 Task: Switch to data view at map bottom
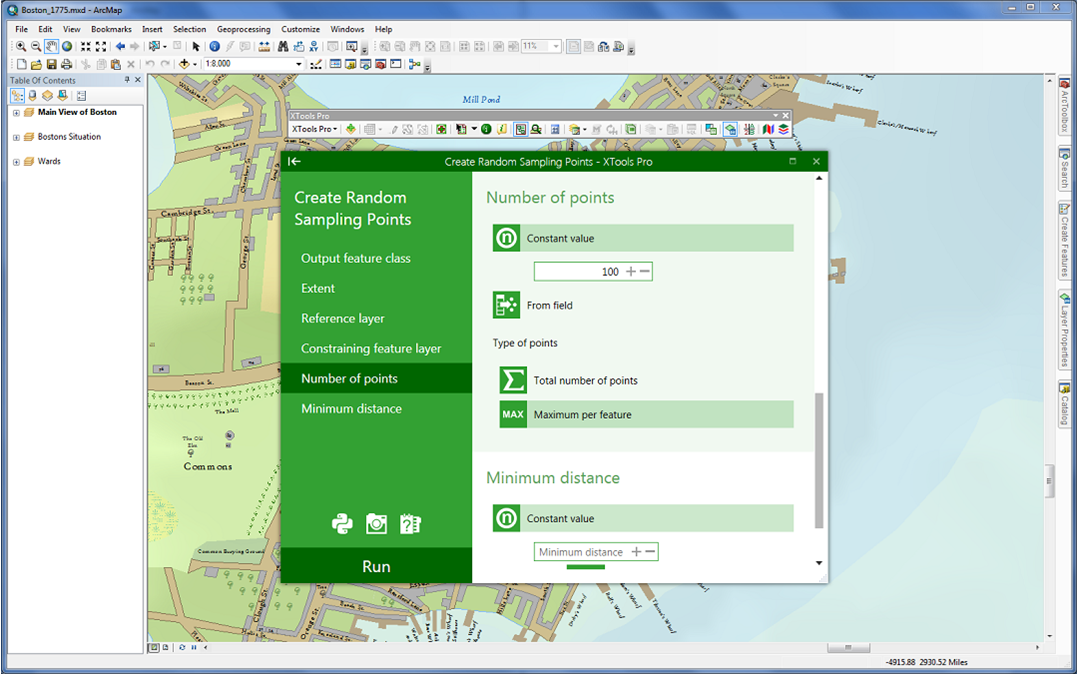(x=154, y=648)
